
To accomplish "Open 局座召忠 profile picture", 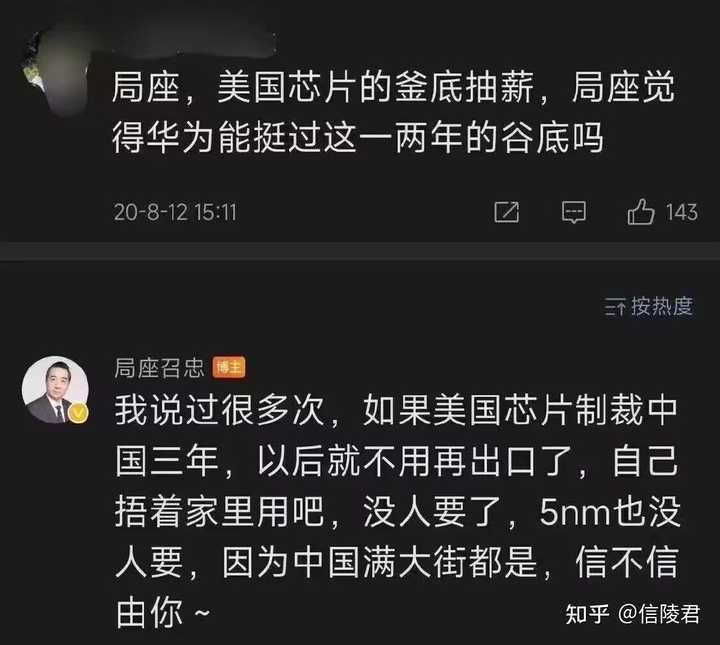I will (x=55, y=389).
